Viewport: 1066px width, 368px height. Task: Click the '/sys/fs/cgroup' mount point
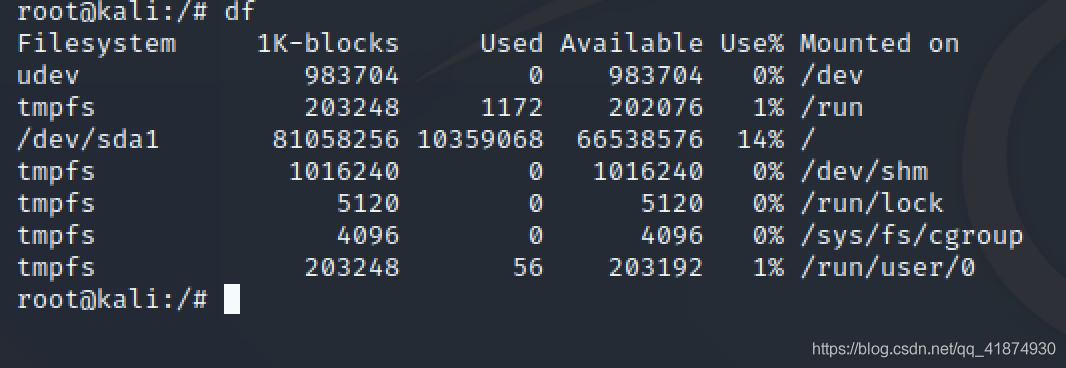pyautogui.click(x=912, y=236)
